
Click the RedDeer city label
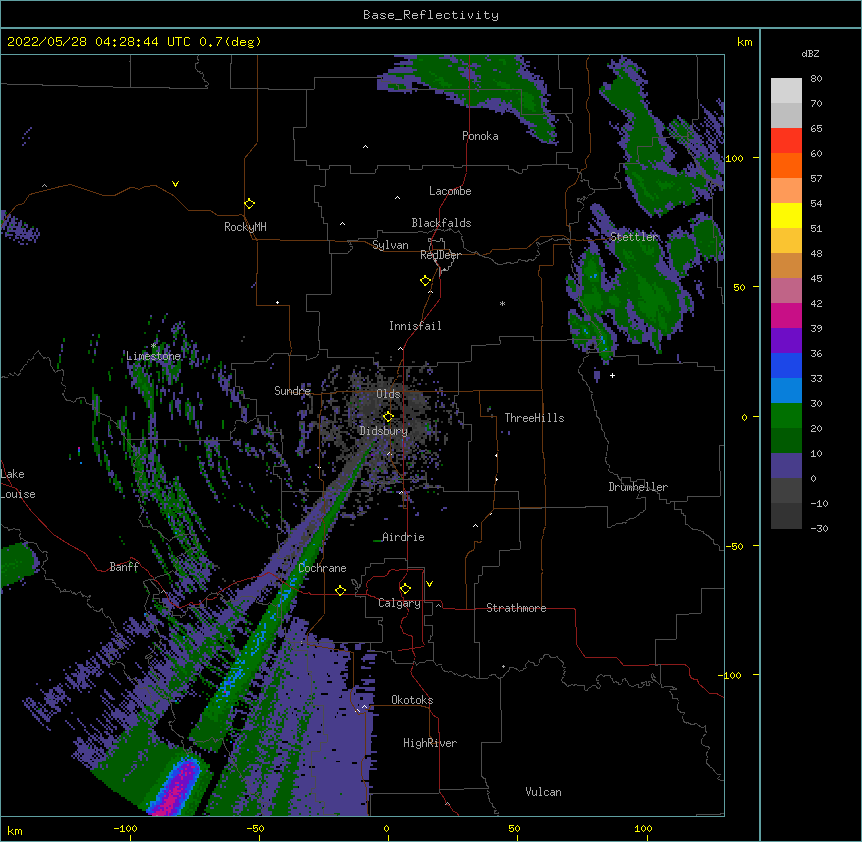pyautogui.click(x=440, y=255)
